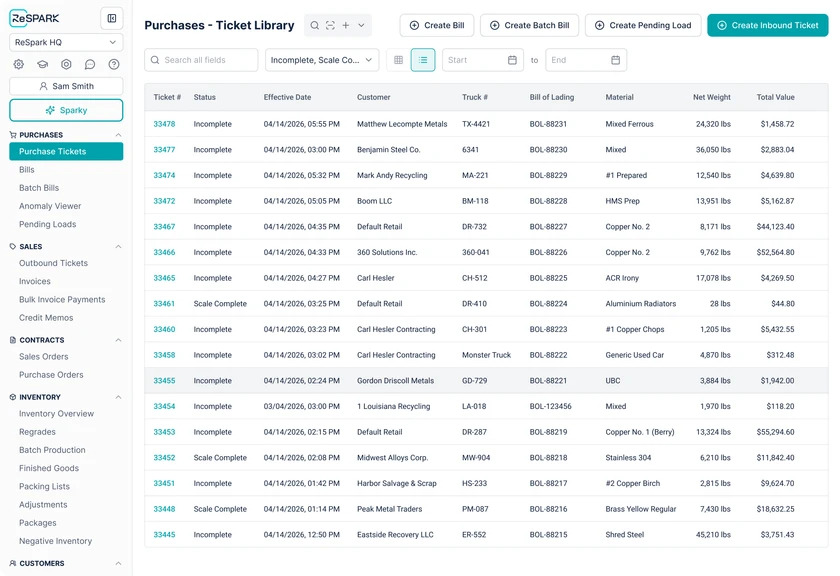Collapse the PURCHASES section
This screenshot has height=576, width=840.
tap(118, 135)
